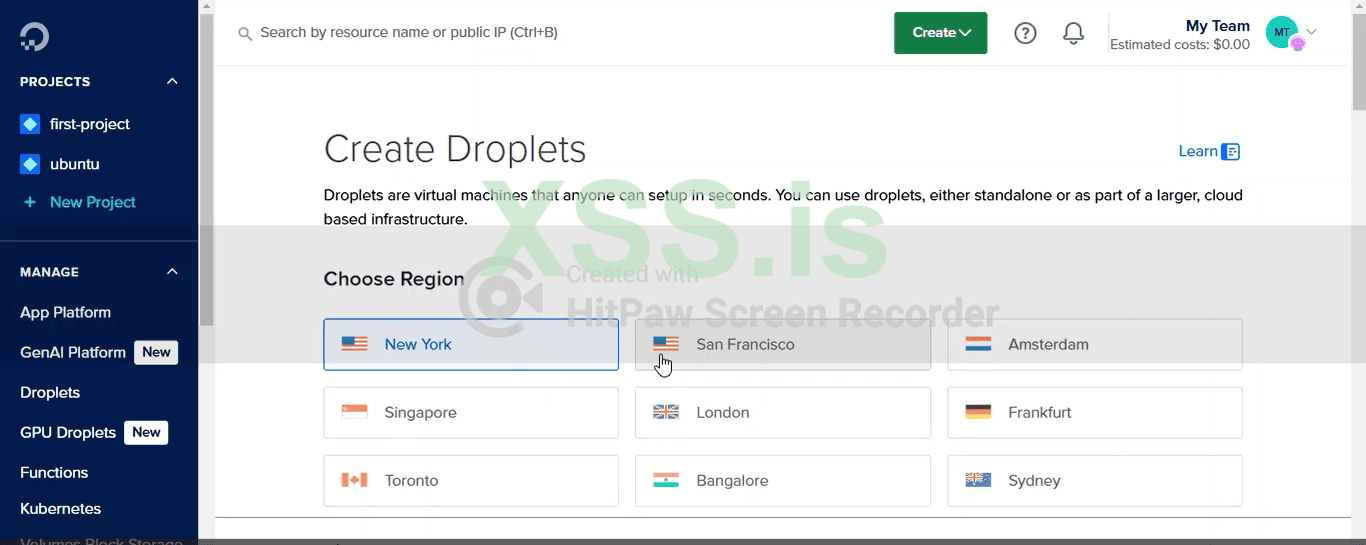Expand the account menu chevron
The height and width of the screenshot is (545, 1366).
(1312, 32)
